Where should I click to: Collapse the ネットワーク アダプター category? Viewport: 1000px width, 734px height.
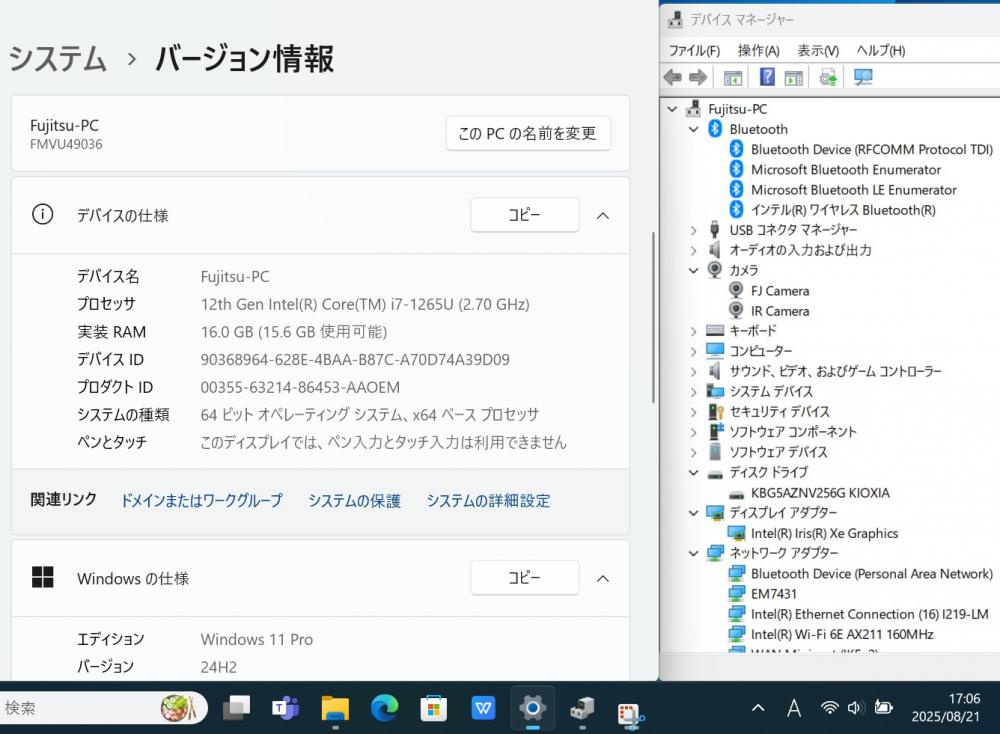pyautogui.click(x=694, y=554)
